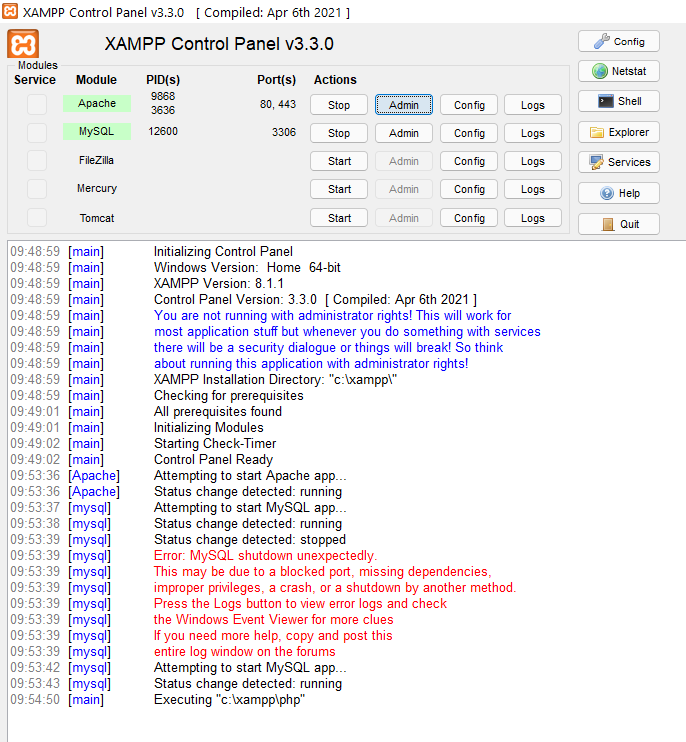Click the 'Executing "c:\xampp\php"' log line
This screenshot has height=742, width=686.
click(229, 699)
